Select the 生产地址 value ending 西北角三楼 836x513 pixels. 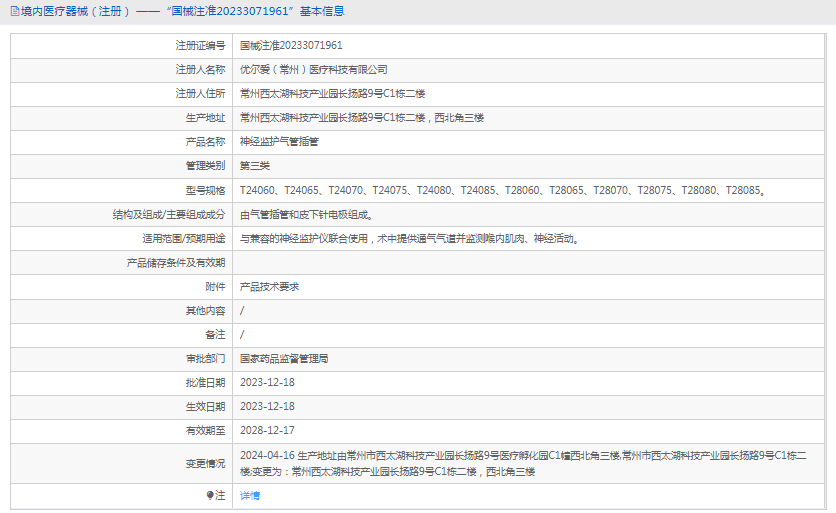(361, 117)
